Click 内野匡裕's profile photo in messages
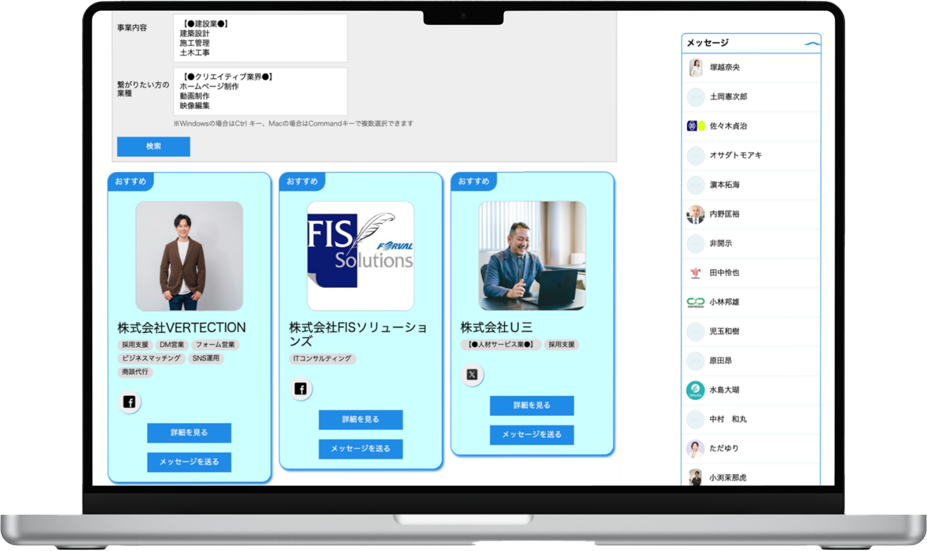 coord(696,214)
